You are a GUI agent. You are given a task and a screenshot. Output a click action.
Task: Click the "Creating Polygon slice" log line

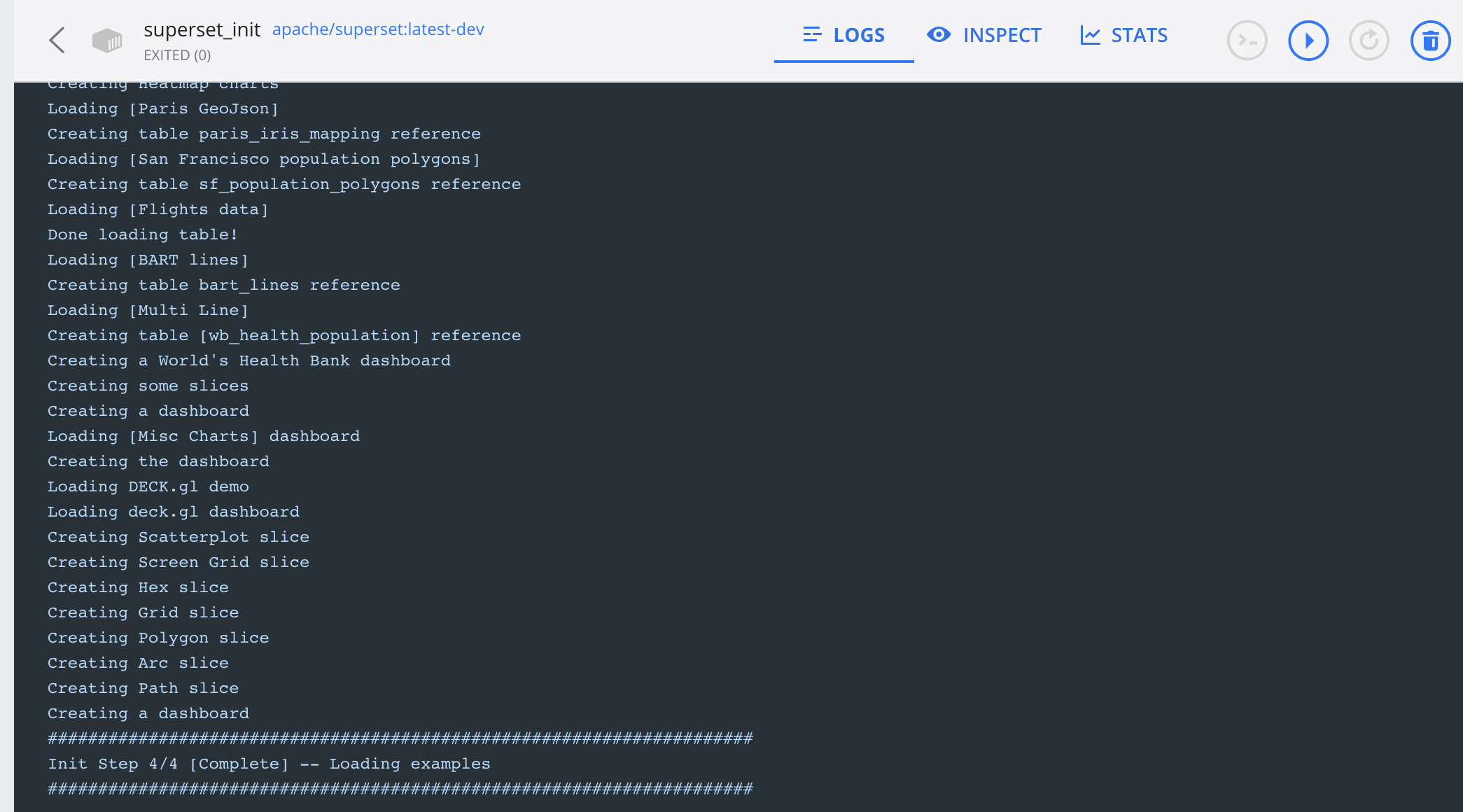click(x=158, y=637)
